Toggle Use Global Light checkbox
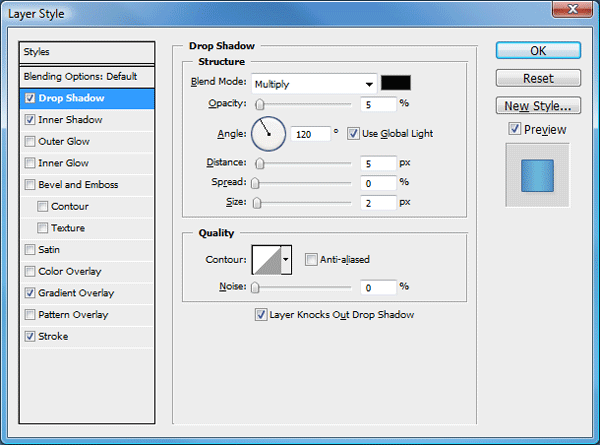Viewport: 600px width, 445px height. click(353, 134)
